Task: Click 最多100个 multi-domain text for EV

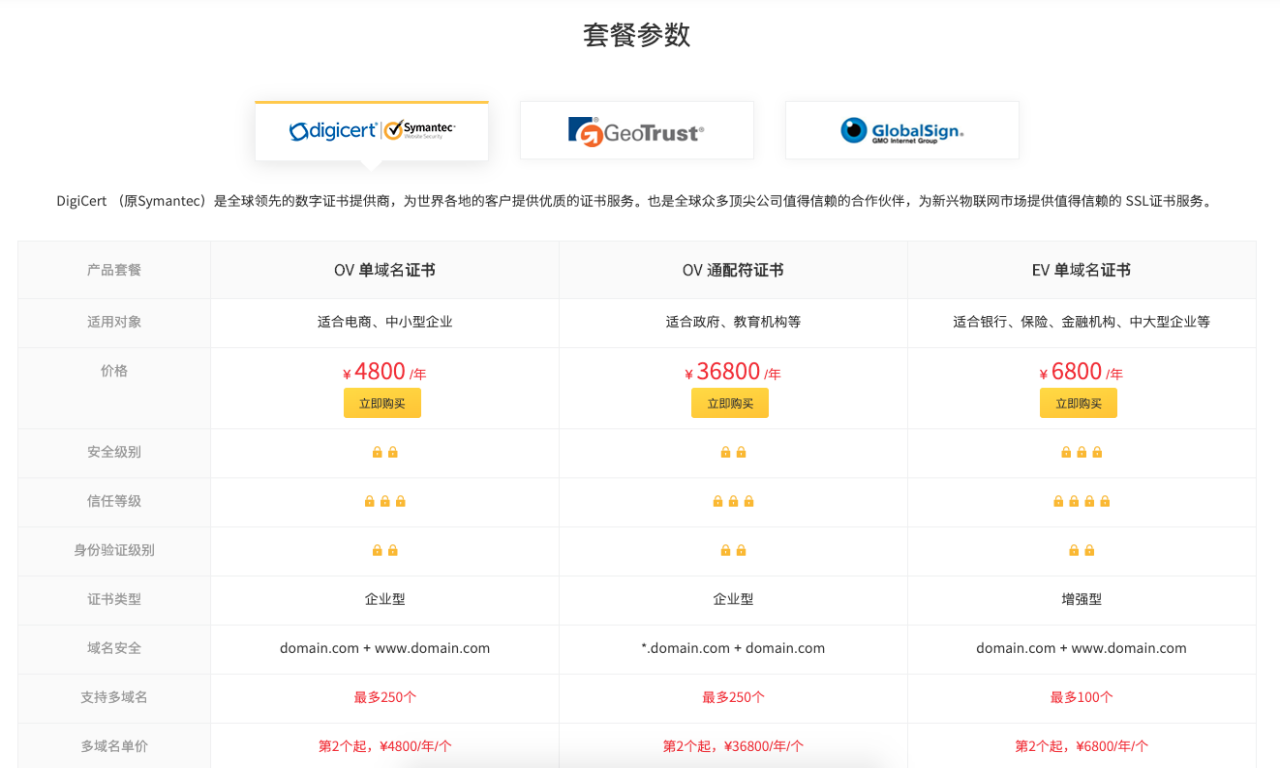Action: tap(1081, 697)
